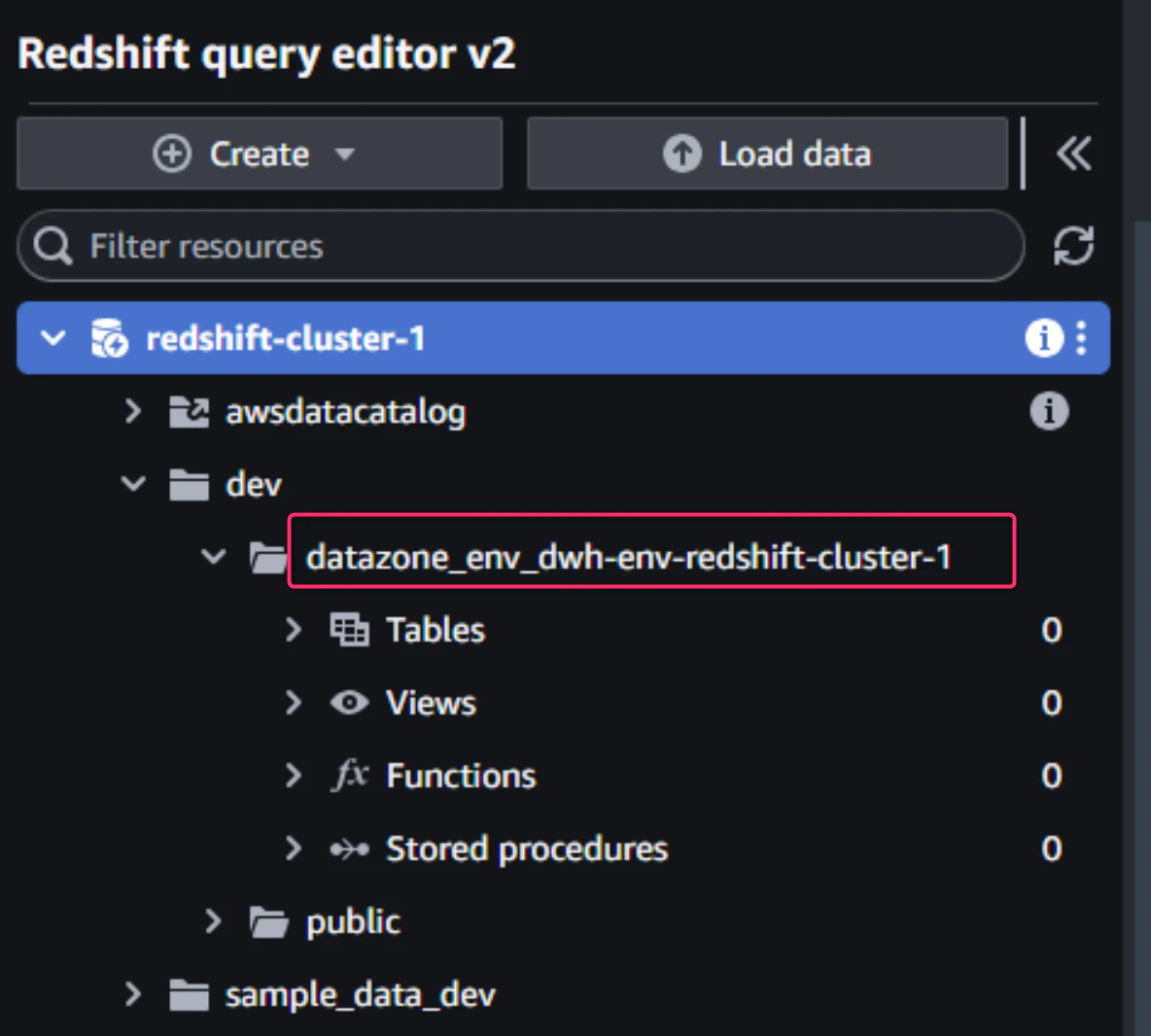Viewport: 1151px width, 1036px height.
Task: Select the Tables tree item
Action: click(x=436, y=630)
